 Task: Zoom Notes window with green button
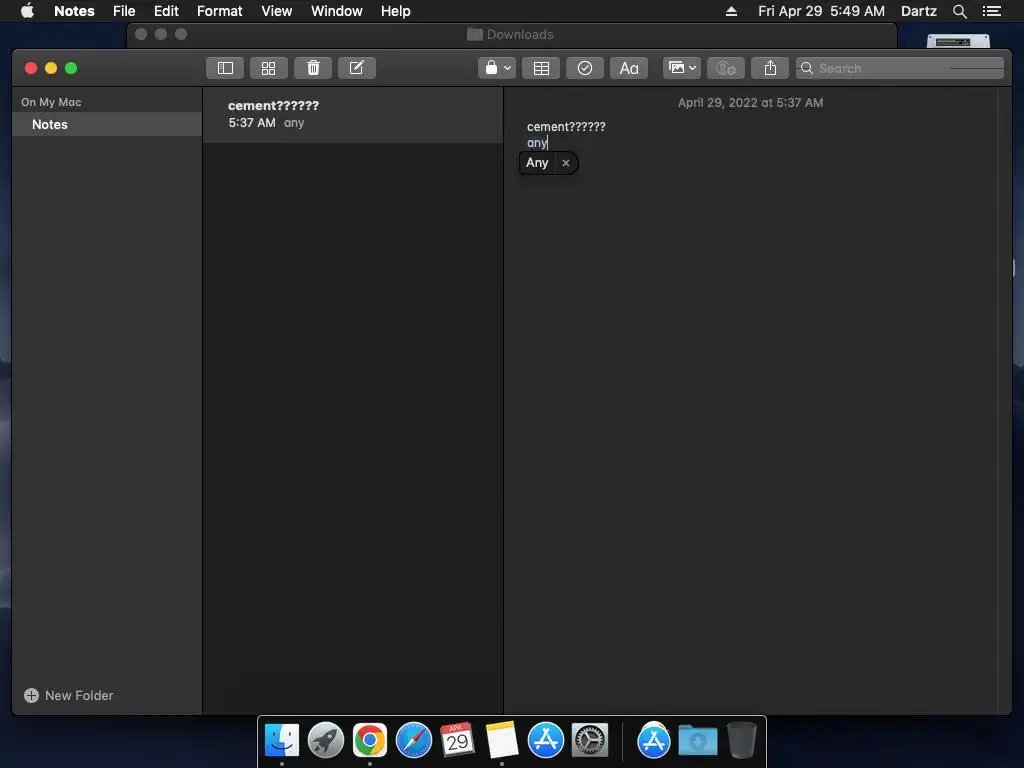pyautogui.click(x=71, y=68)
